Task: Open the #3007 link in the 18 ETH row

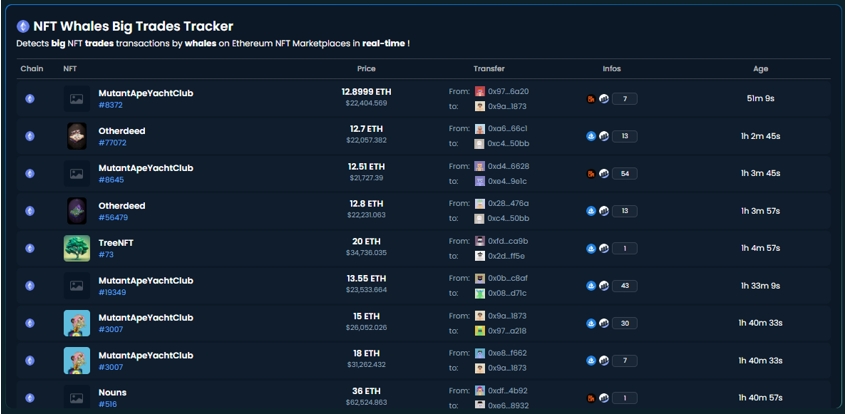Action: tap(111, 367)
